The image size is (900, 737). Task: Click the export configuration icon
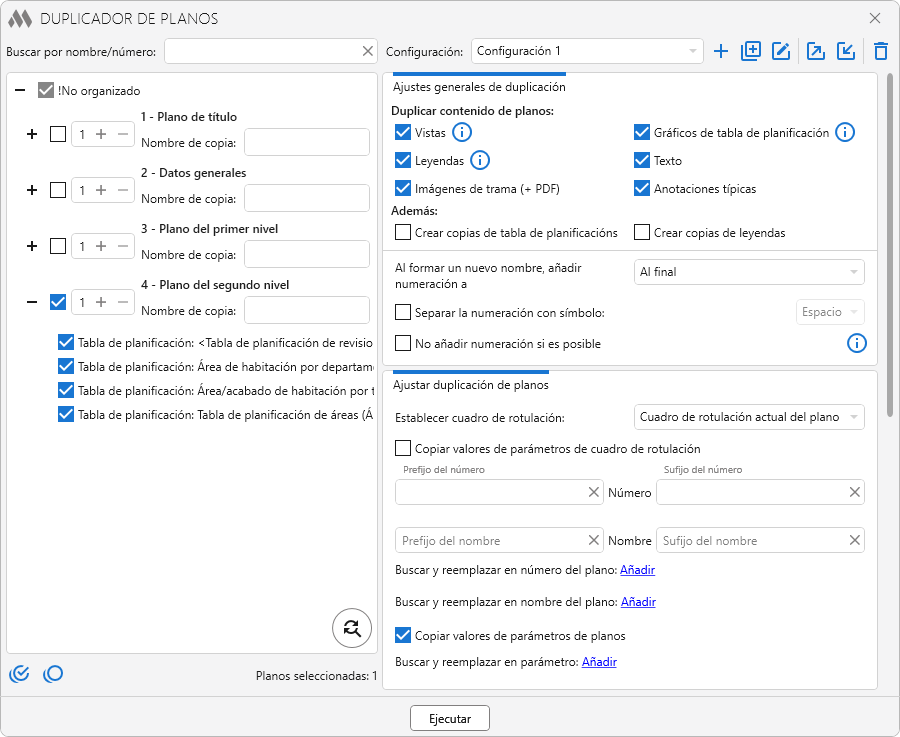(816, 51)
